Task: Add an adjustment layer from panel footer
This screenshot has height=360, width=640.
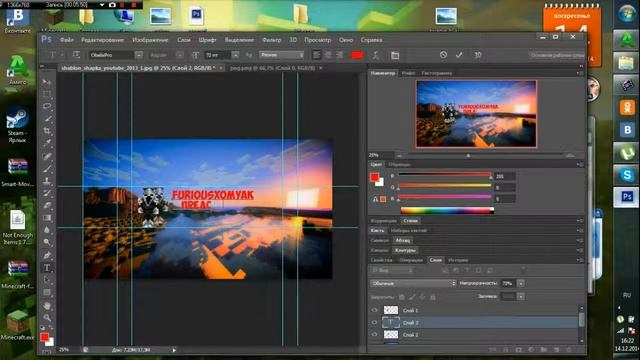Action: (x=531, y=350)
